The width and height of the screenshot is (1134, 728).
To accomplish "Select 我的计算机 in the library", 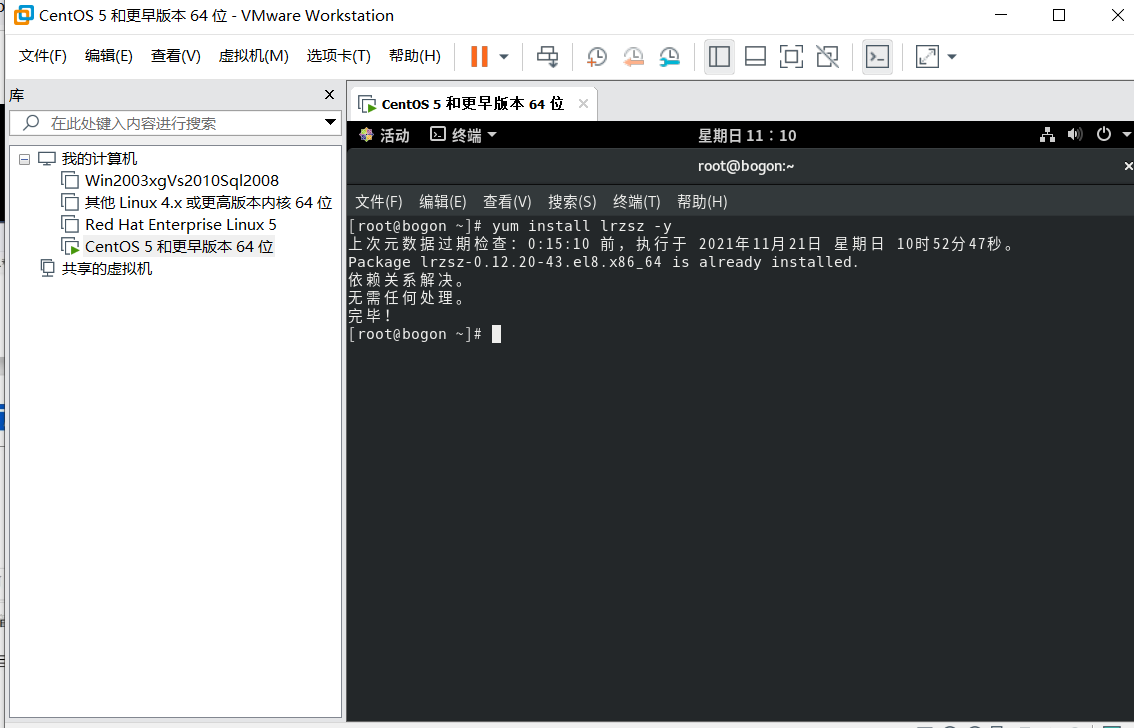I will 99,158.
